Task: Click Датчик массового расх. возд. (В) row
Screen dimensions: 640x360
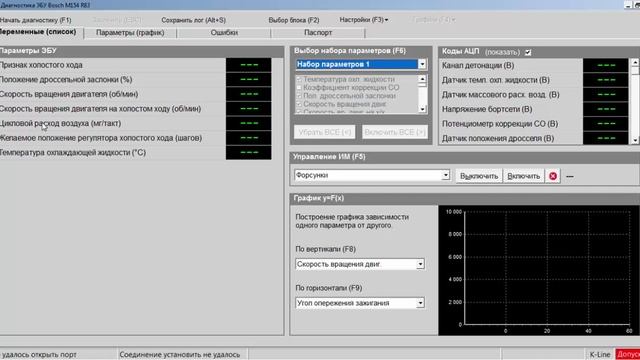Action: click(535, 95)
